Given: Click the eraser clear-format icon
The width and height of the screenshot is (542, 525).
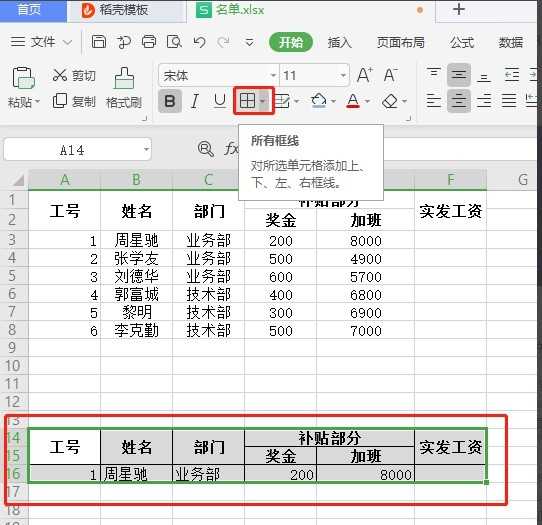Looking at the screenshot, I should (390, 101).
